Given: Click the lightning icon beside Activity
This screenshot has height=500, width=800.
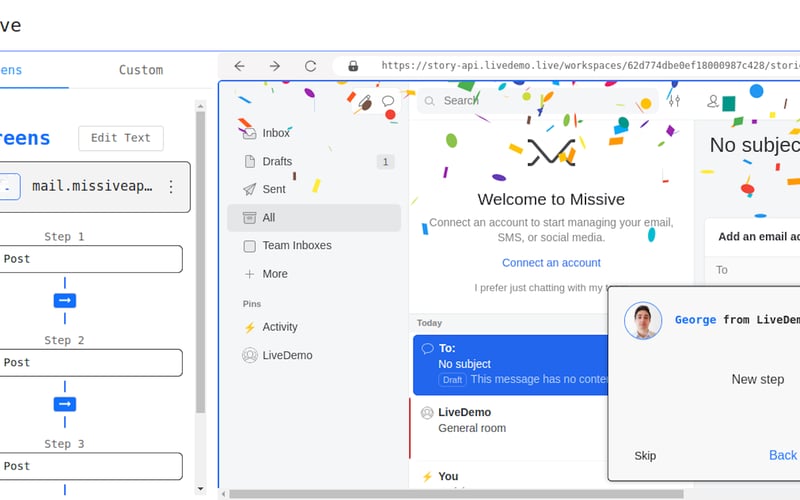Looking at the screenshot, I should [x=249, y=327].
